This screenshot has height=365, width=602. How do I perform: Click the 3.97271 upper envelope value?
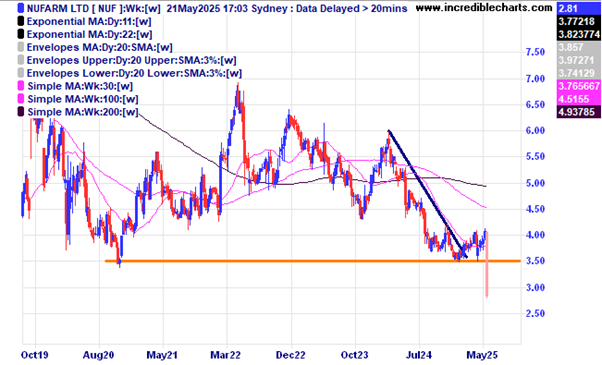579,60
